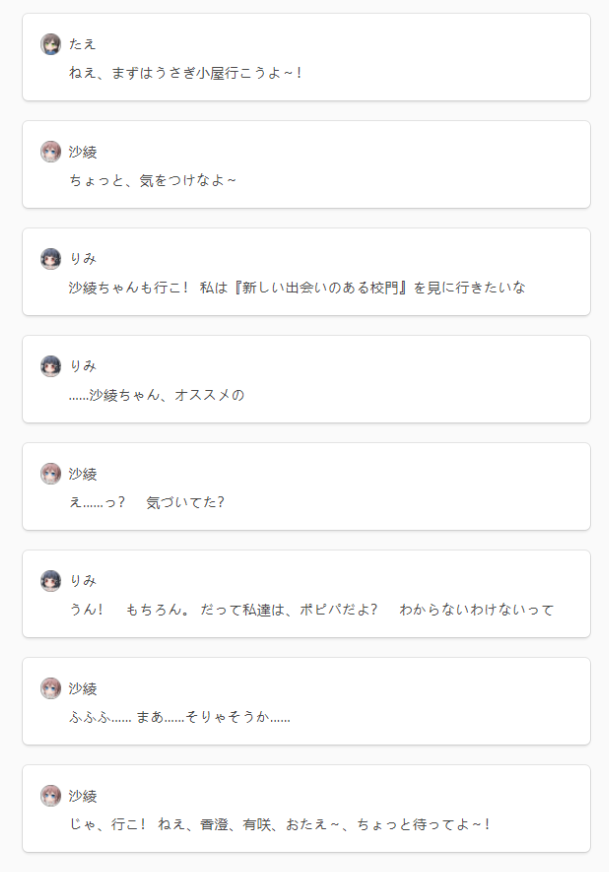The height and width of the screenshot is (872, 609).
Task: Click message え……っ? 気づいてた?
Action: tap(146, 502)
